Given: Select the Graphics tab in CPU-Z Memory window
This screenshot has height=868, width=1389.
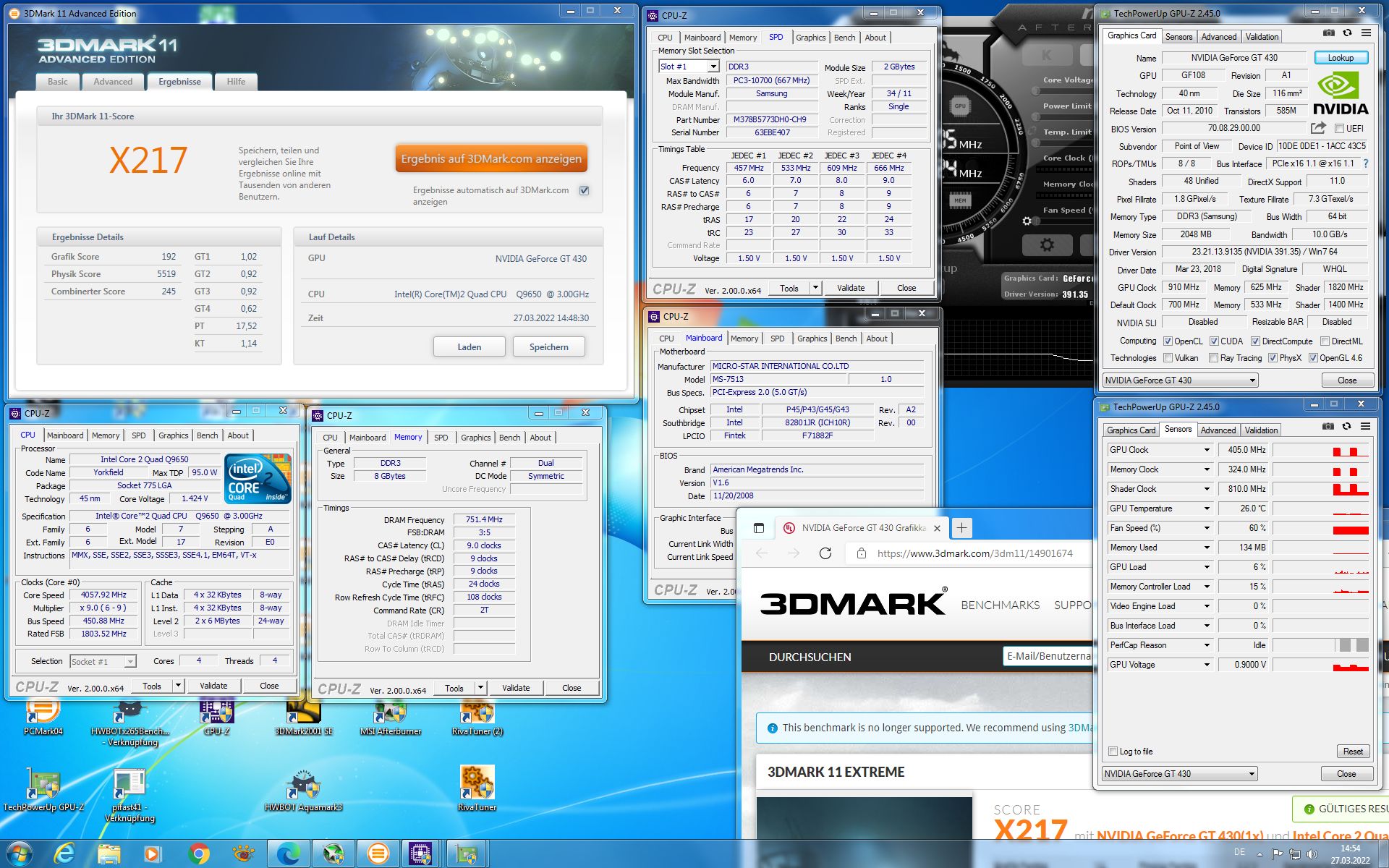Looking at the screenshot, I should click(x=475, y=438).
